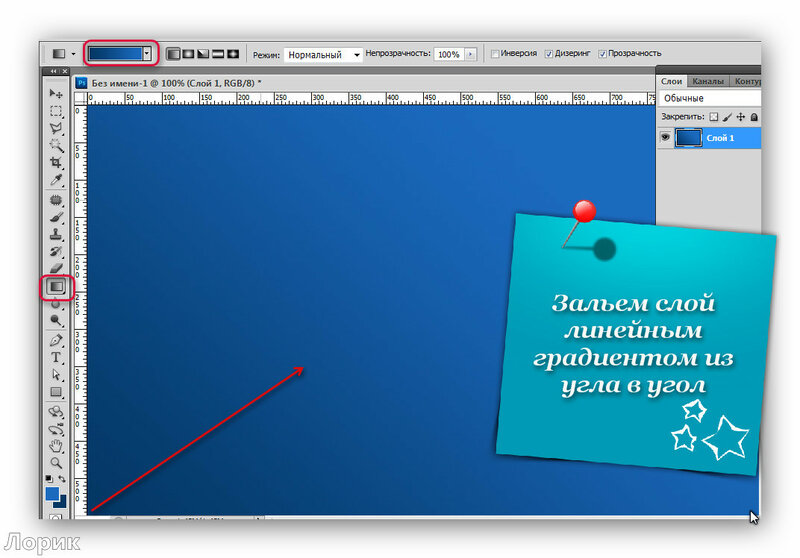Open the gradient tool preset picker
800x558 pixels.
coord(63,54)
